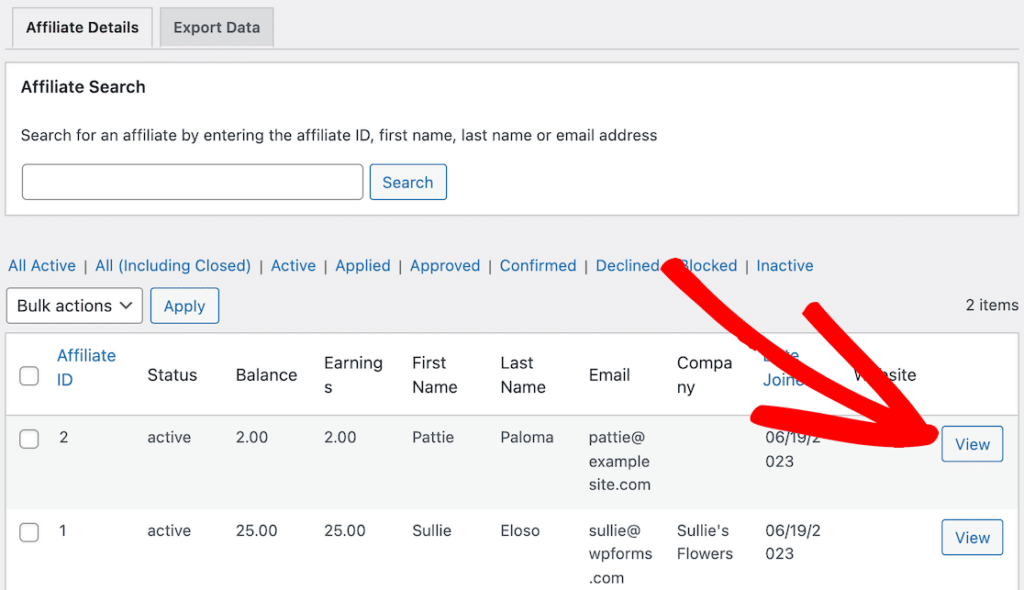Image resolution: width=1024 pixels, height=590 pixels.
Task: Switch to the Export Data tab
Action: coord(216,27)
